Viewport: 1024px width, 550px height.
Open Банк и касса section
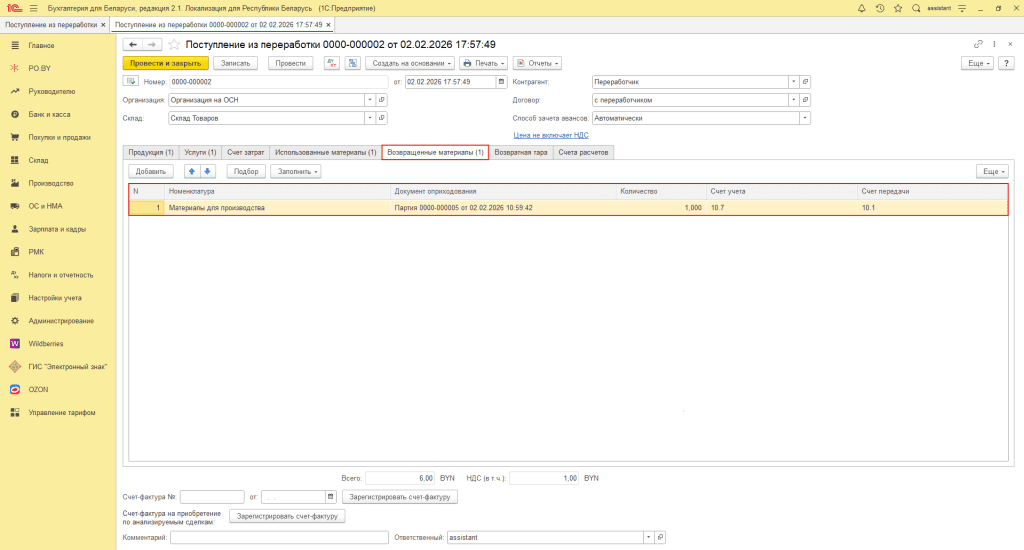tap(48, 114)
